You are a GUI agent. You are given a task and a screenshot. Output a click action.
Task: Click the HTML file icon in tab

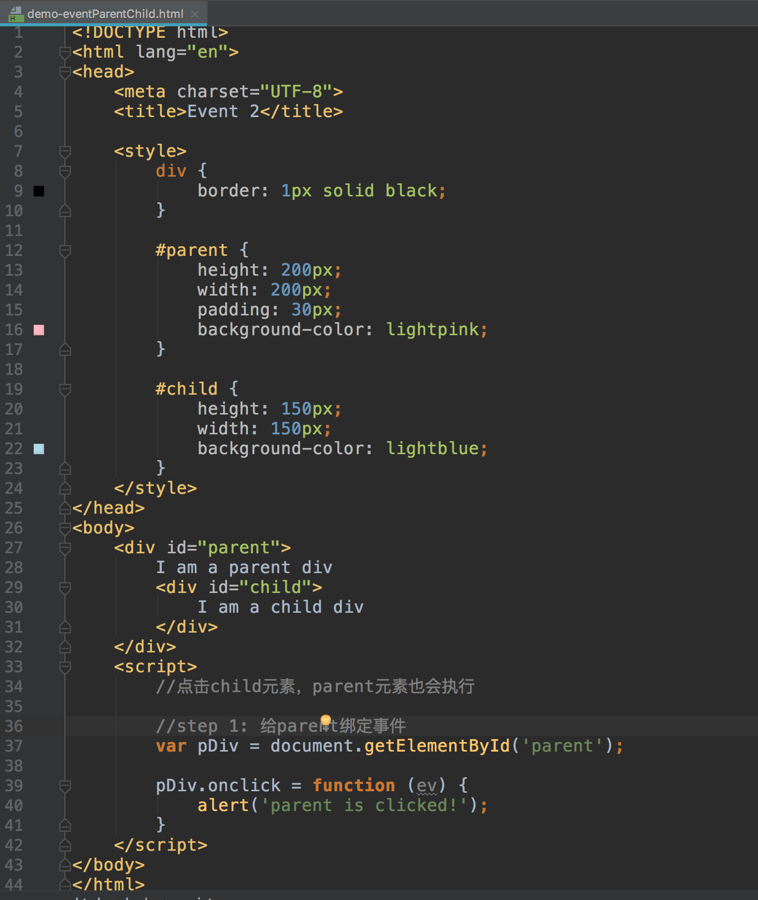(x=16, y=14)
